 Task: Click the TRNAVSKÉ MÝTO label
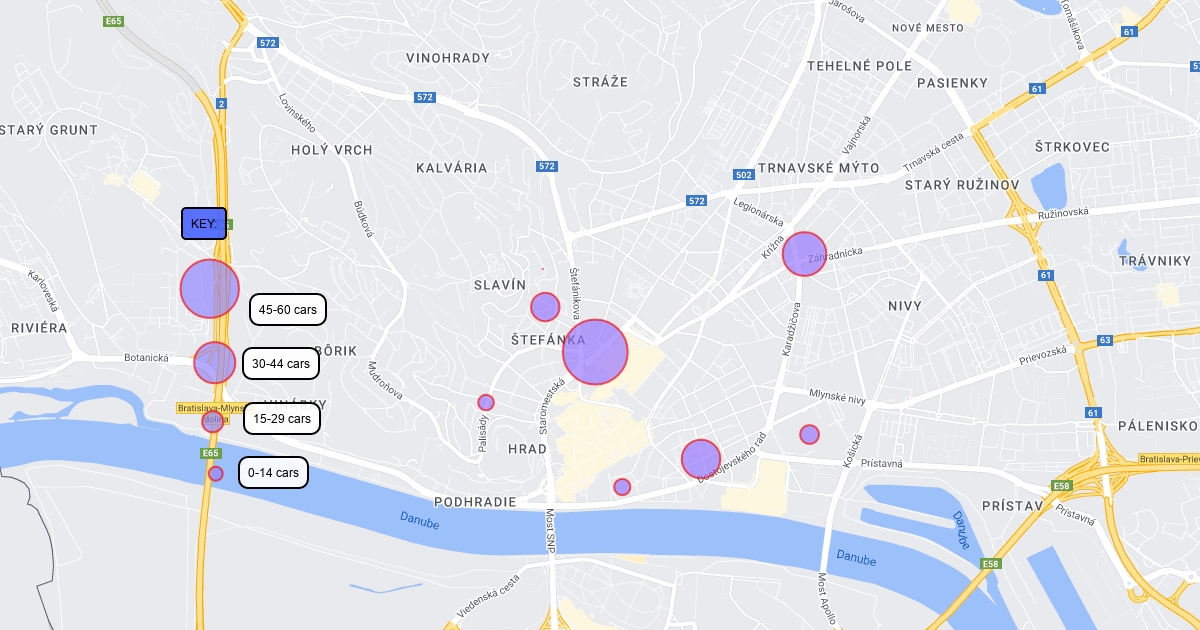(x=819, y=168)
